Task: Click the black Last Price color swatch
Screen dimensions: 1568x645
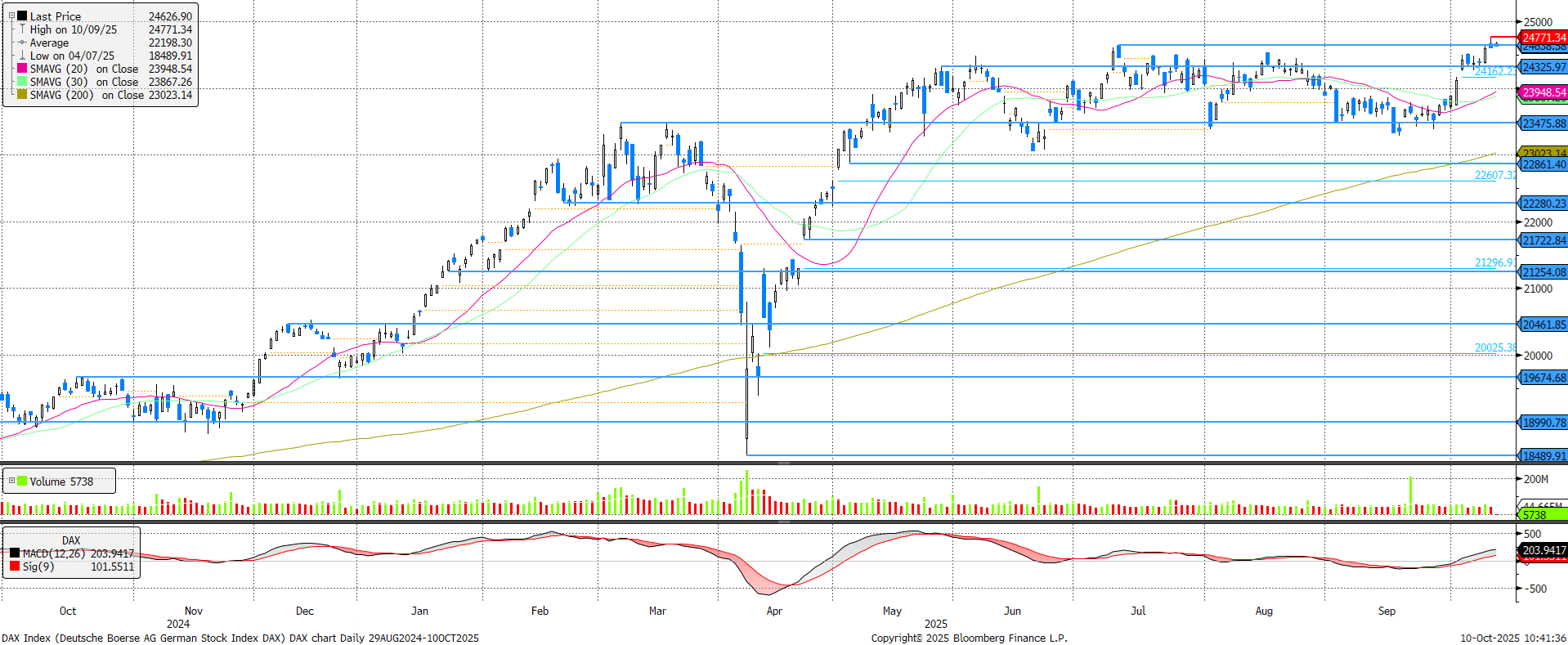Action: click(22, 16)
